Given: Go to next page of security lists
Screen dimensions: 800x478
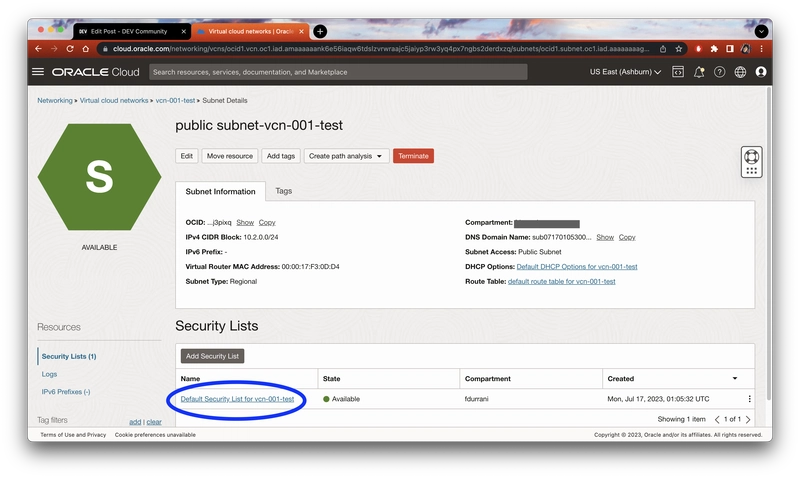Looking at the screenshot, I should tap(748, 419).
